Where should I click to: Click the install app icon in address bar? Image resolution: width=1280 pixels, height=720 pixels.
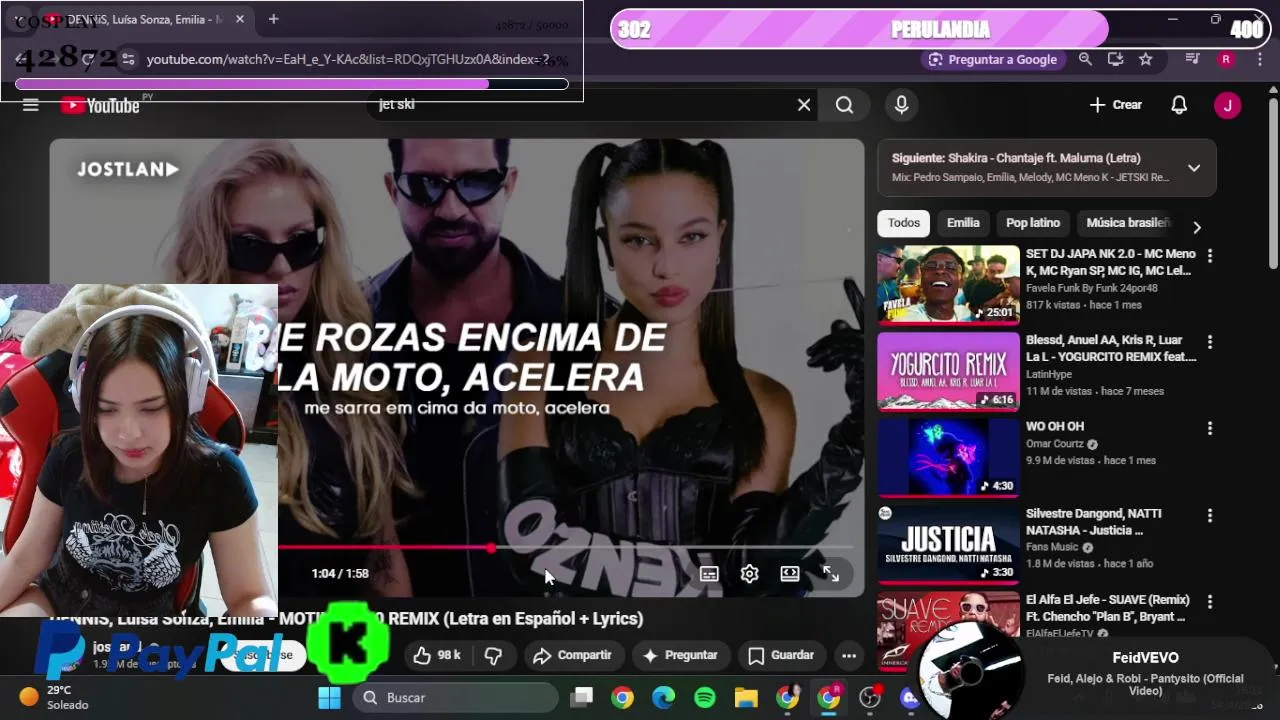pyautogui.click(x=1115, y=60)
